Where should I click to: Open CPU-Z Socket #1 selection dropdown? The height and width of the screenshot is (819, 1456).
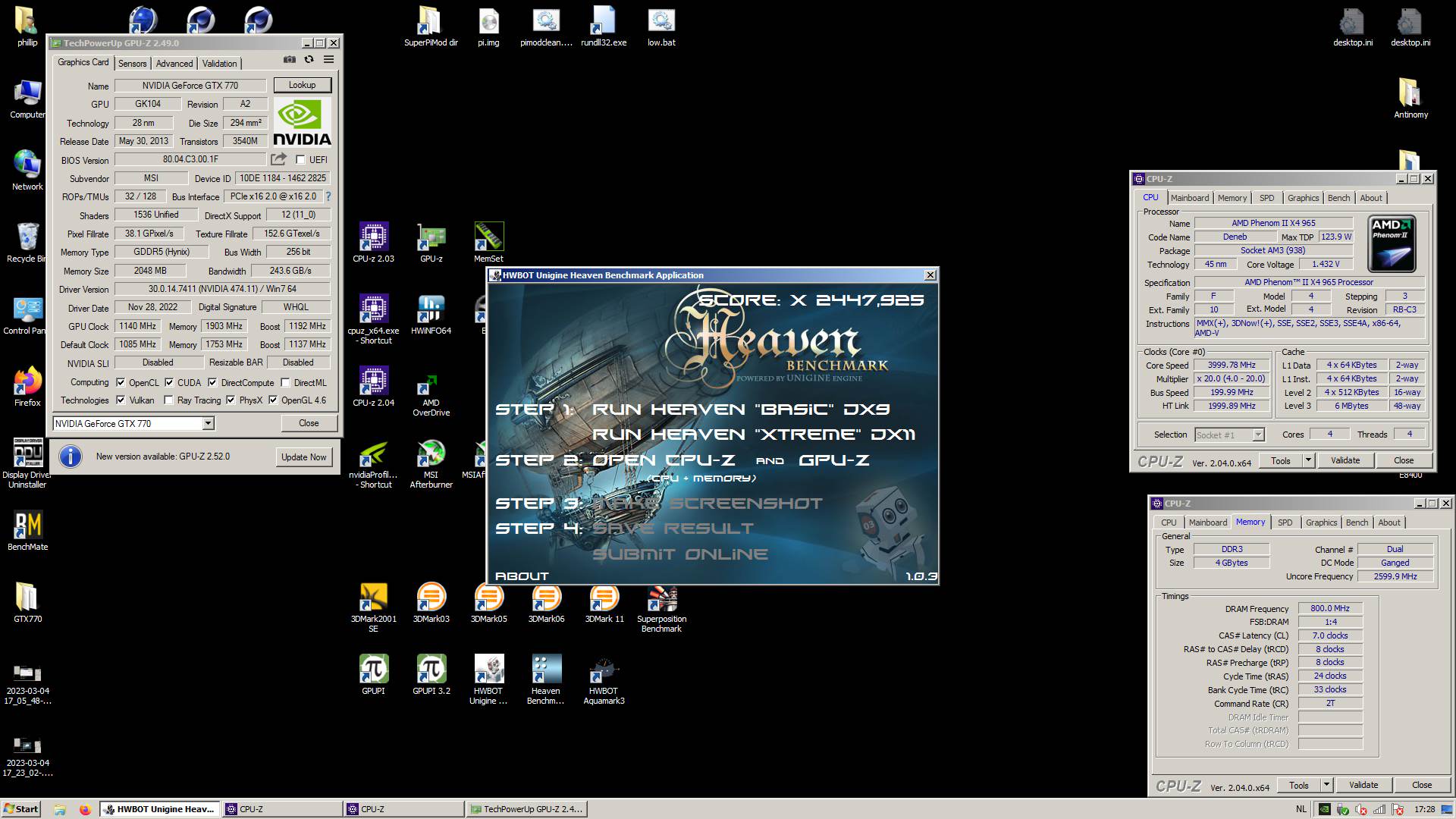point(1258,435)
